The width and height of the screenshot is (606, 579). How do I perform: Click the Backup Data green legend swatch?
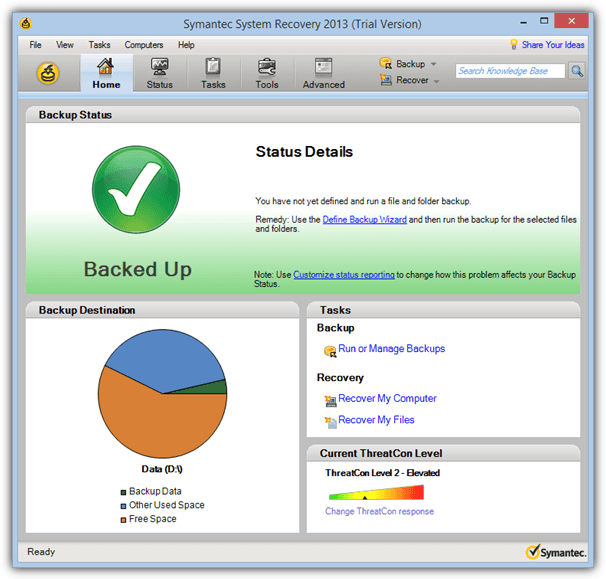tap(123, 492)
